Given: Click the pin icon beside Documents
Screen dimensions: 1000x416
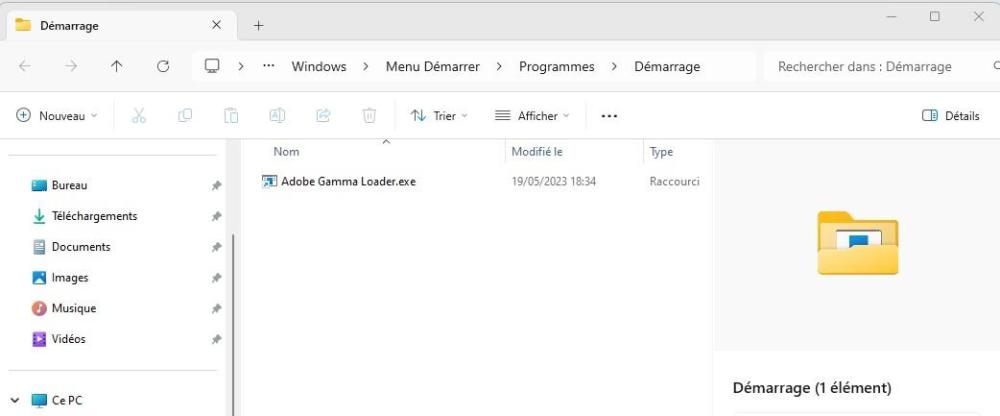Looking at the screenshot, I should tap(217, 247).
